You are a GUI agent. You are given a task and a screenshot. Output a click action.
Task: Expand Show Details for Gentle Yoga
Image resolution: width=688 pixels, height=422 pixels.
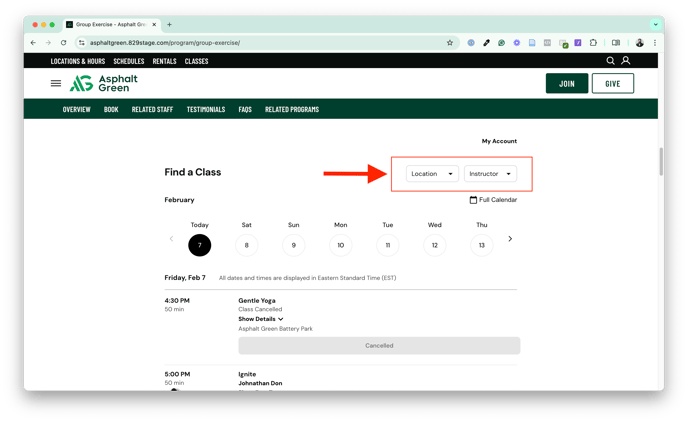pyautogui.click(x=261, y=319)
